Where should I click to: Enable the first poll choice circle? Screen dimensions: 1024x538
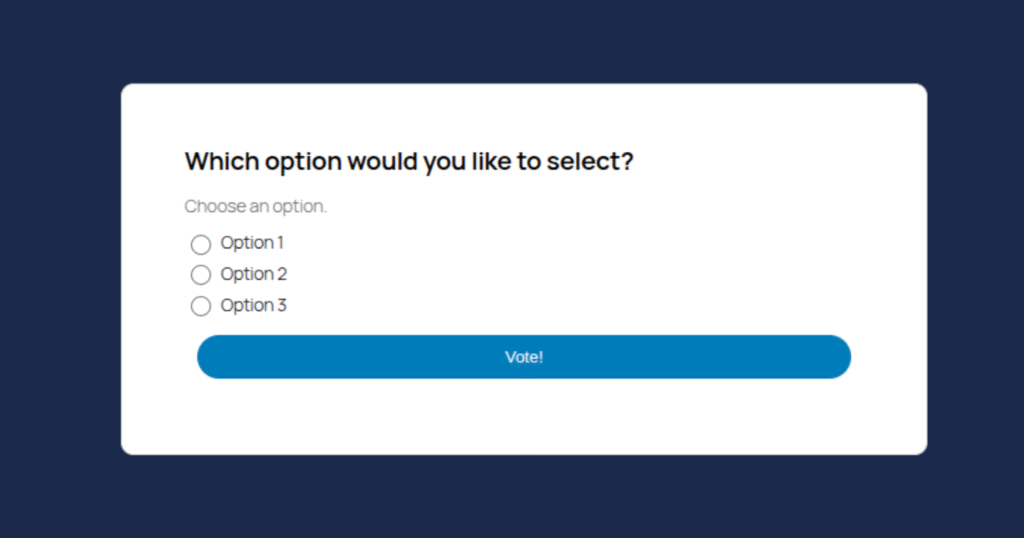(201, 244)
